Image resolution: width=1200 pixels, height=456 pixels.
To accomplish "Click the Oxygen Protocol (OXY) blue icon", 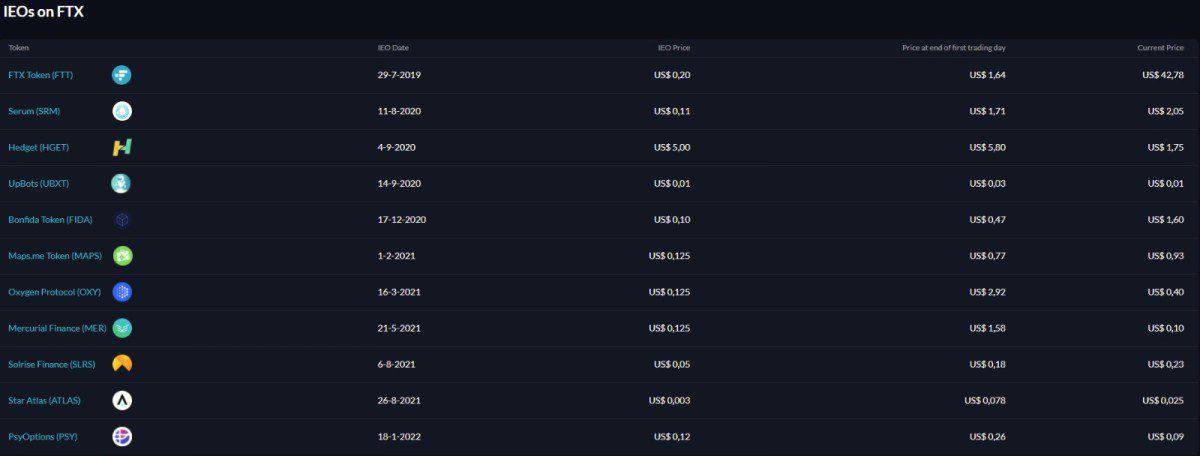I will pos(122,292).
